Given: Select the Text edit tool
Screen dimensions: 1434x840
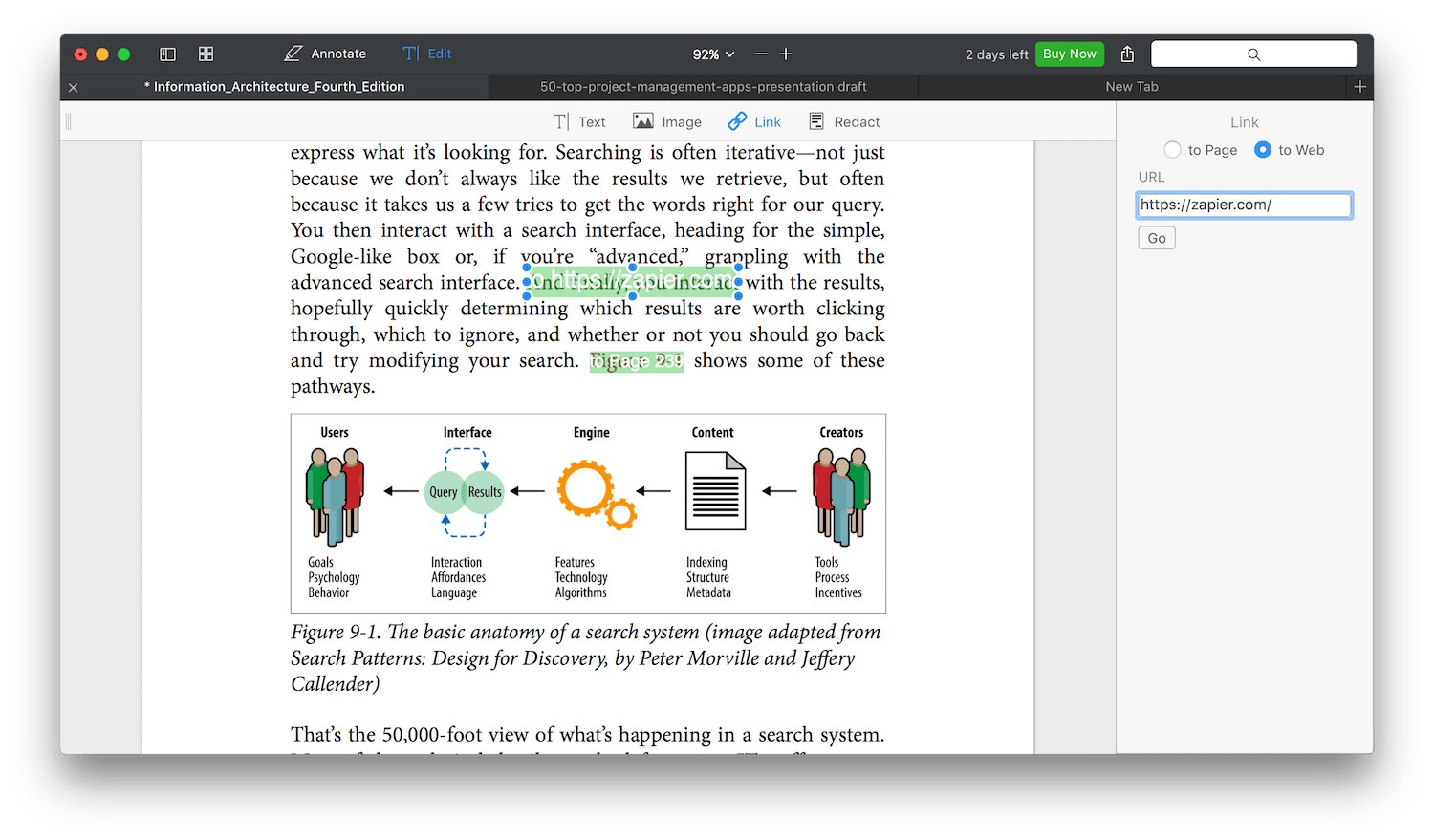Looking at the screenshot, I should [579, 122].
